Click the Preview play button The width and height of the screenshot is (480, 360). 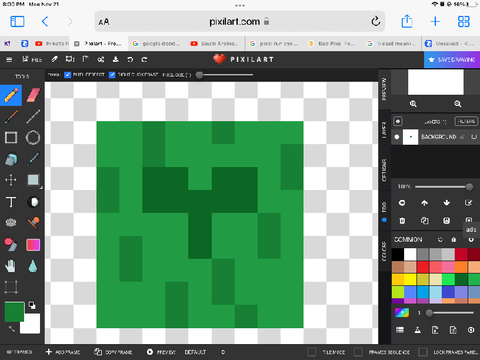click(x=161, y=352)
